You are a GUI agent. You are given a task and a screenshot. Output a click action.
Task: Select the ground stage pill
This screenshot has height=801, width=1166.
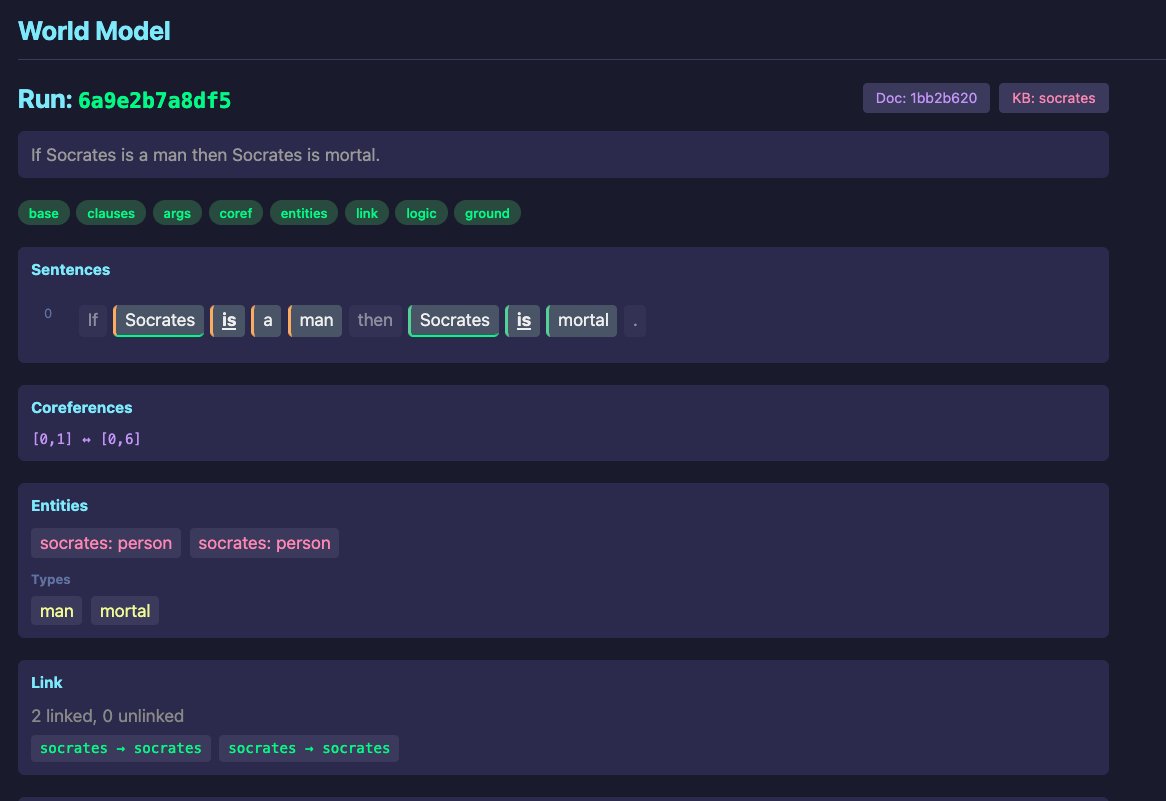[x=487, y=213]
